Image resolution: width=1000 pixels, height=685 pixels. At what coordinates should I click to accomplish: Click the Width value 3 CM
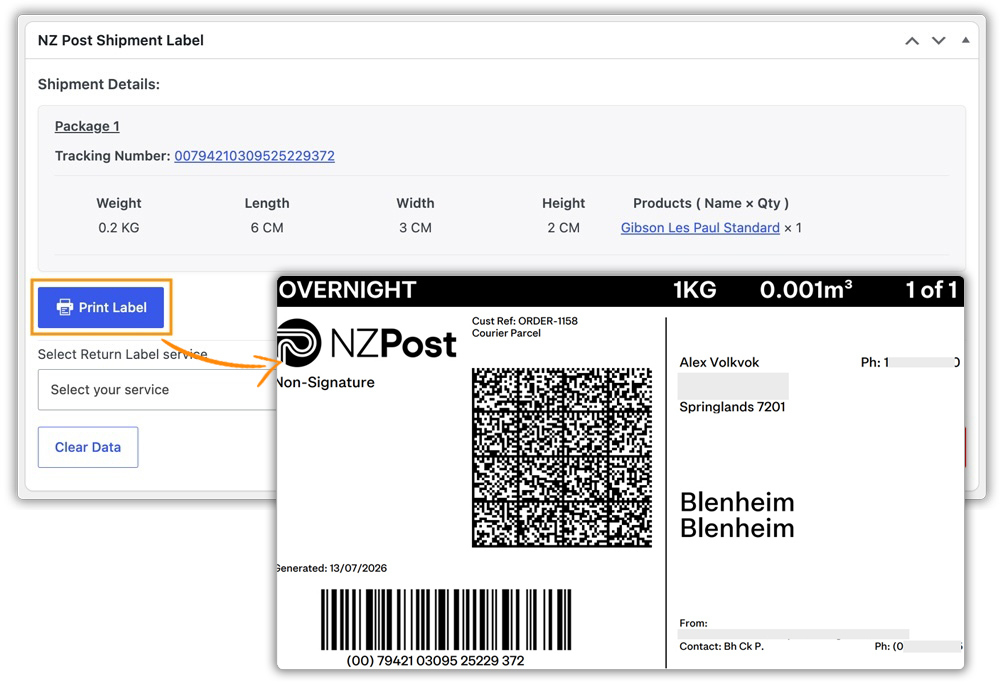click(x=415, y=228)
